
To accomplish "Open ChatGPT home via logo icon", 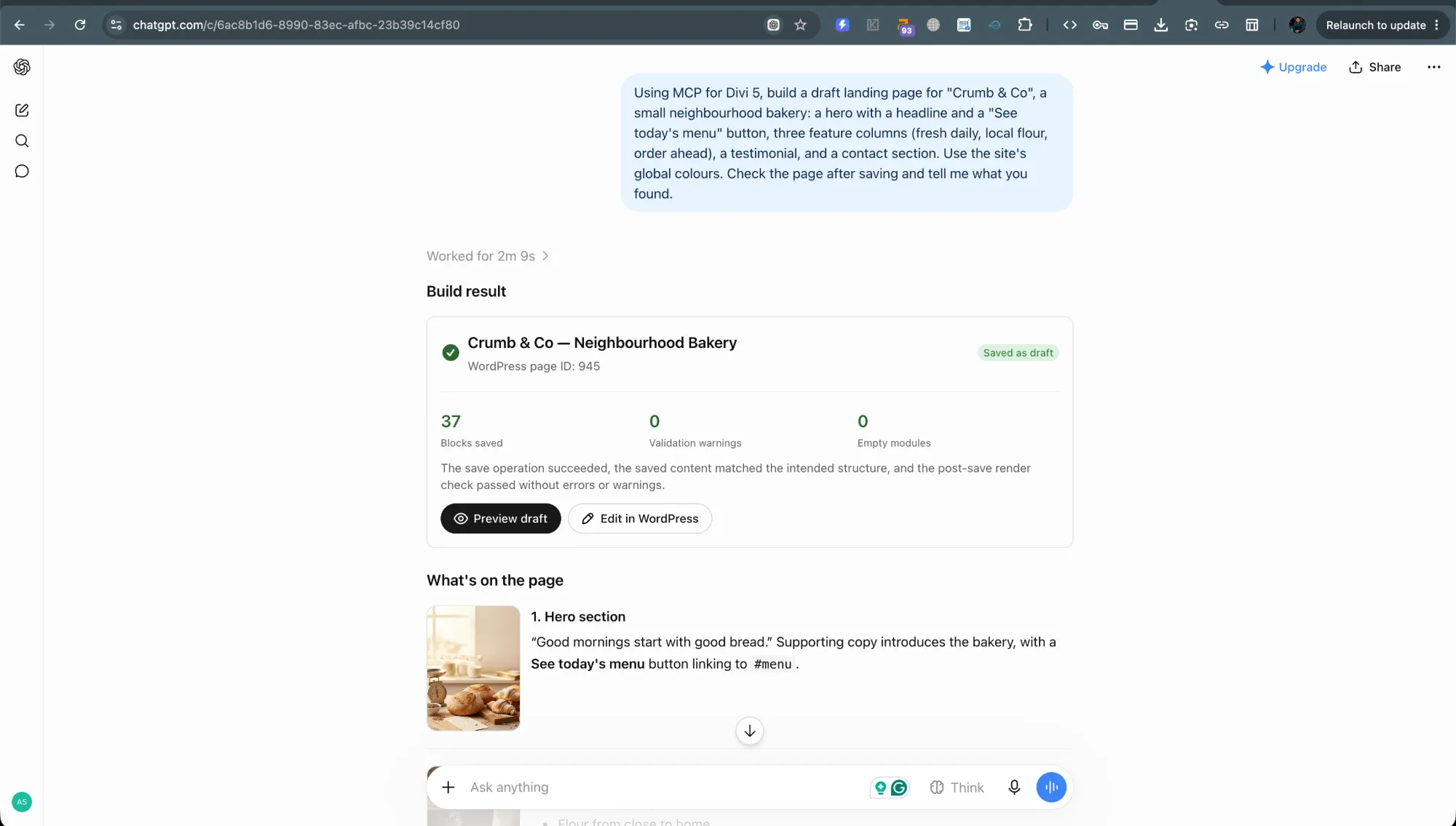I will pos(22,67).
